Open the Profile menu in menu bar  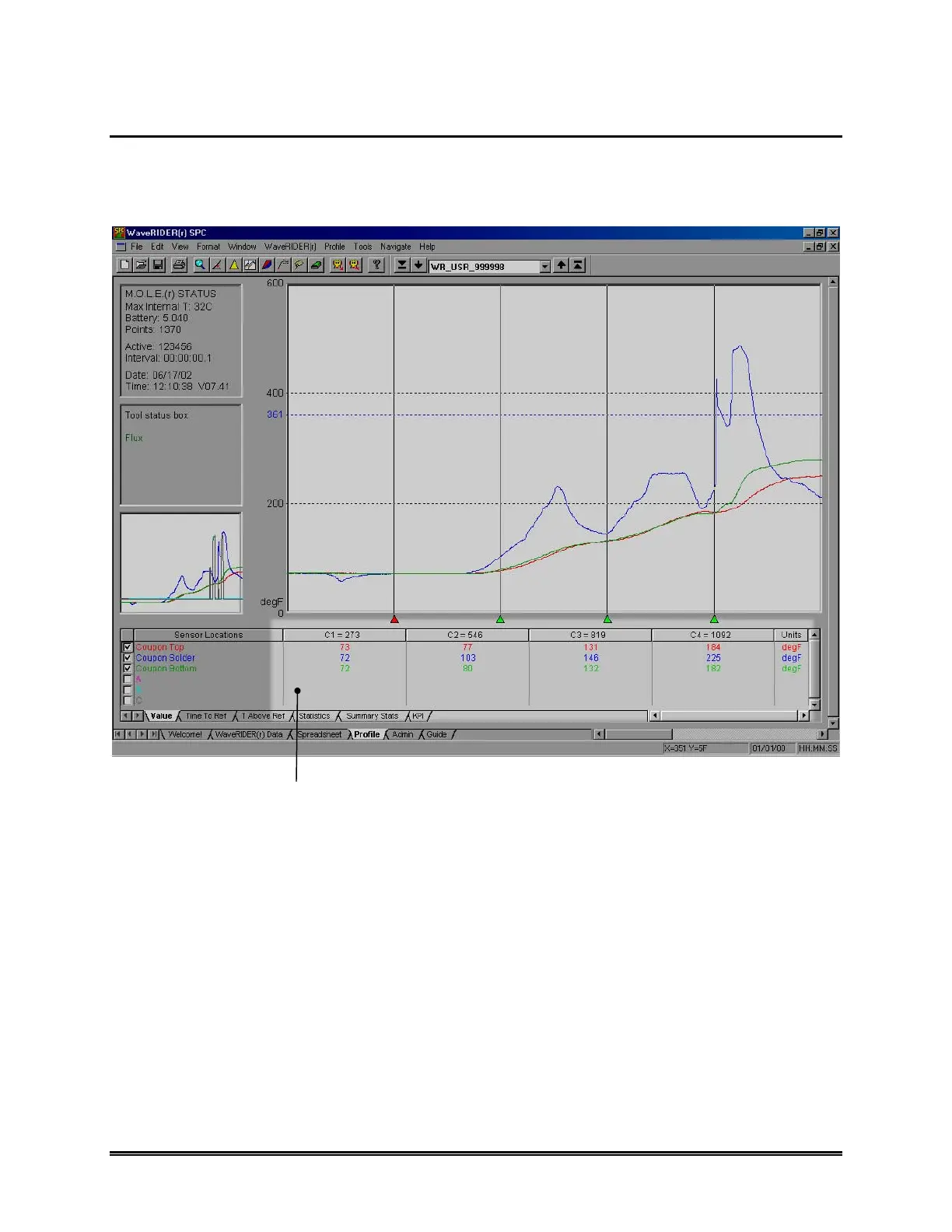(x=334, y=247)
